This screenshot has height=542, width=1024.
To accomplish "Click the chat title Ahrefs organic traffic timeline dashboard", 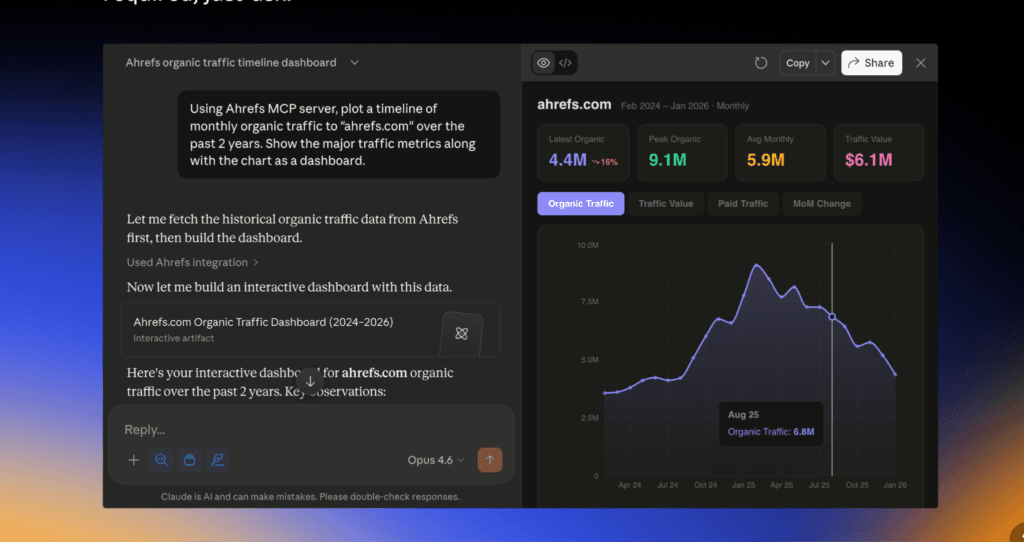I will point(231,63).
